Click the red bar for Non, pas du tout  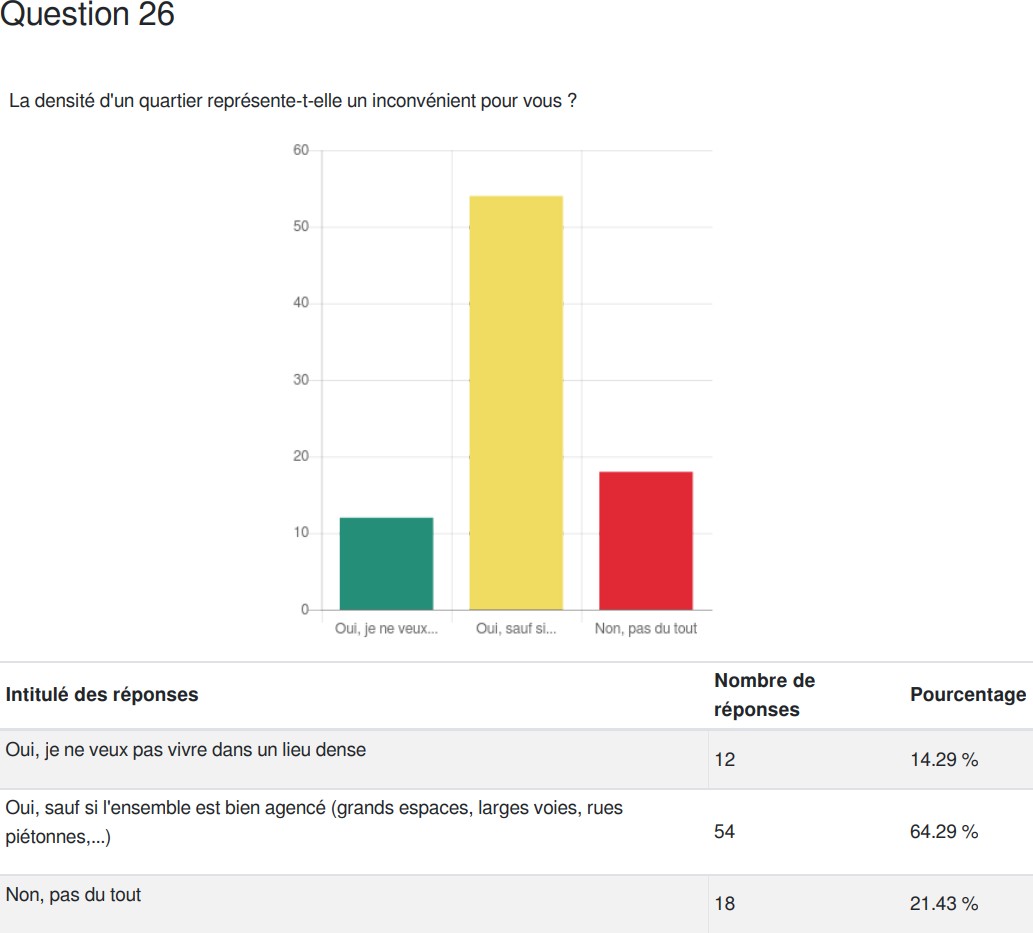tap(646, 540)
